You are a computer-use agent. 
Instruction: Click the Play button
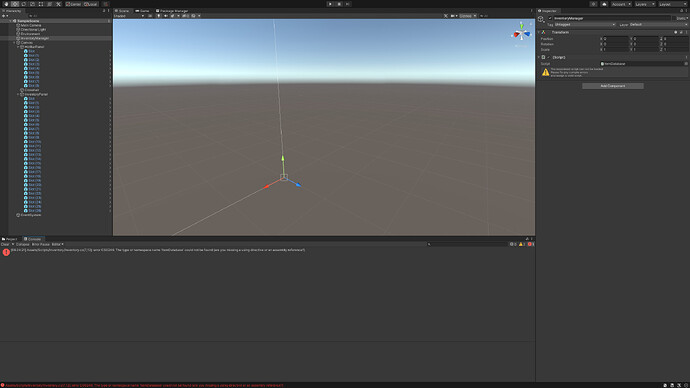click(x=330, y=4)
